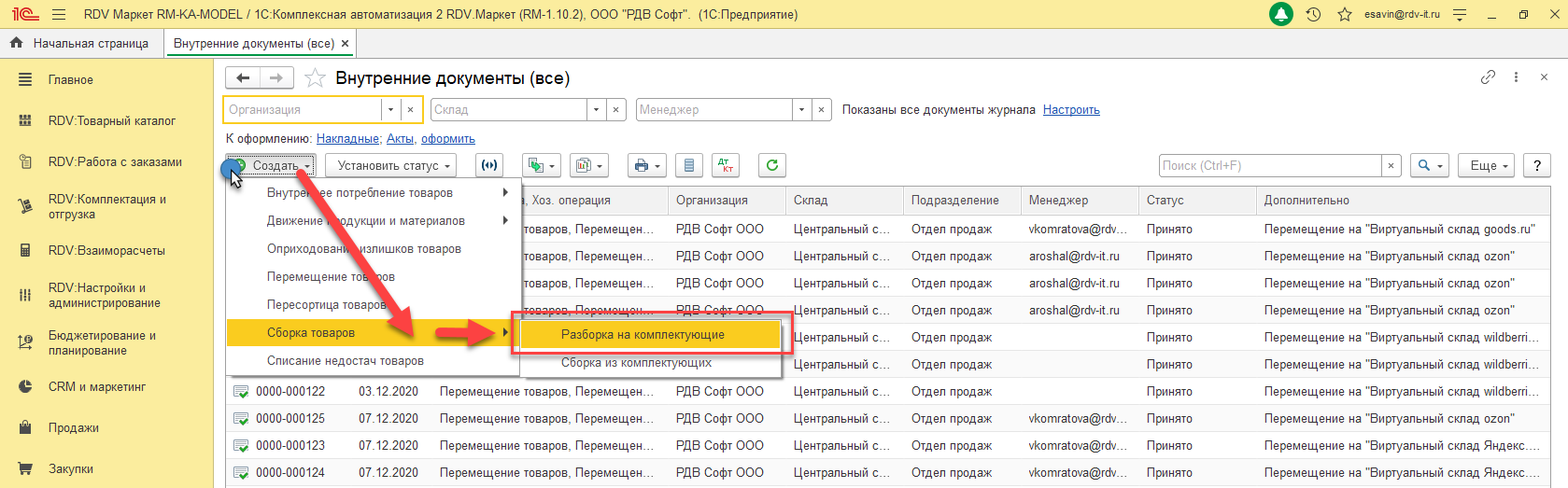Click the barcode scan (••) toolbar icon
The height and width of the screenshot is (488, 1568).
click(488, 165)
